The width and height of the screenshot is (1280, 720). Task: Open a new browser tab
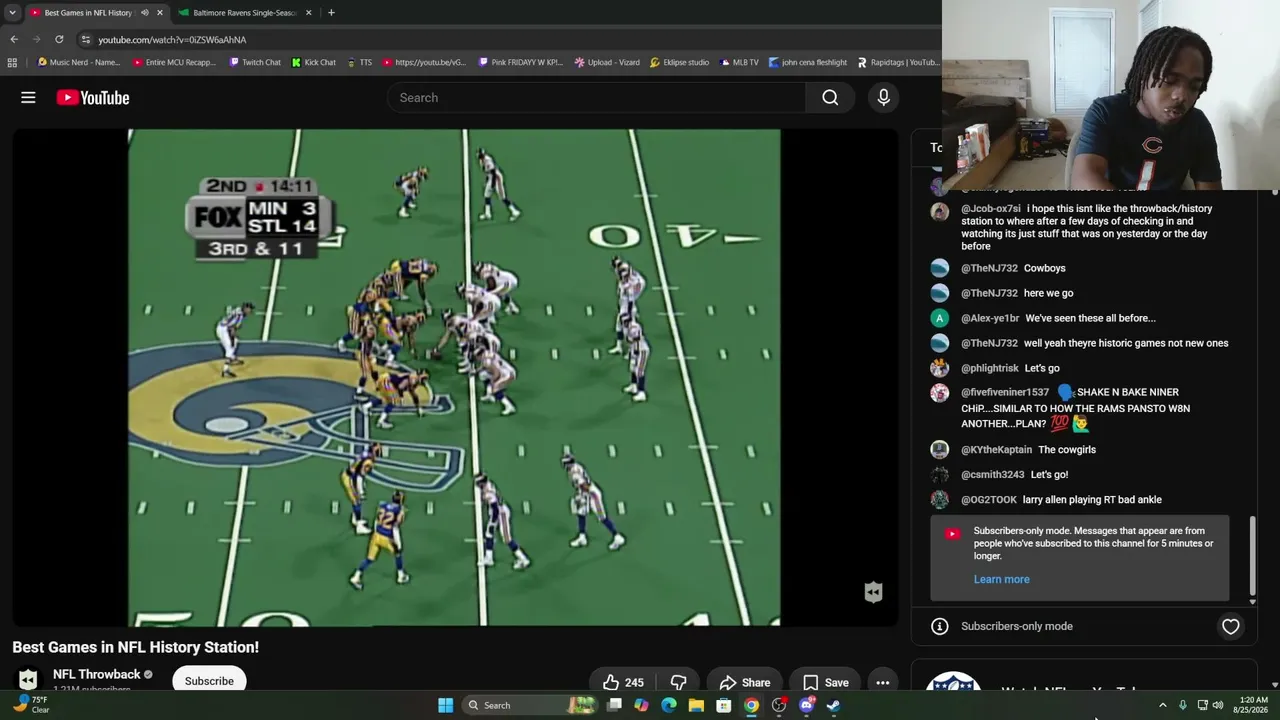[x=331, y=13]
